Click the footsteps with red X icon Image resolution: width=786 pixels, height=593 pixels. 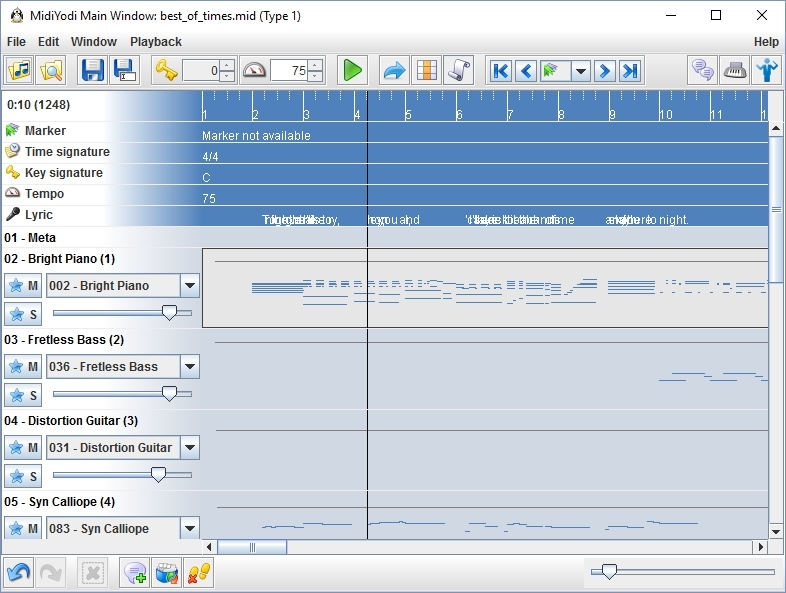tap(199, 572)
